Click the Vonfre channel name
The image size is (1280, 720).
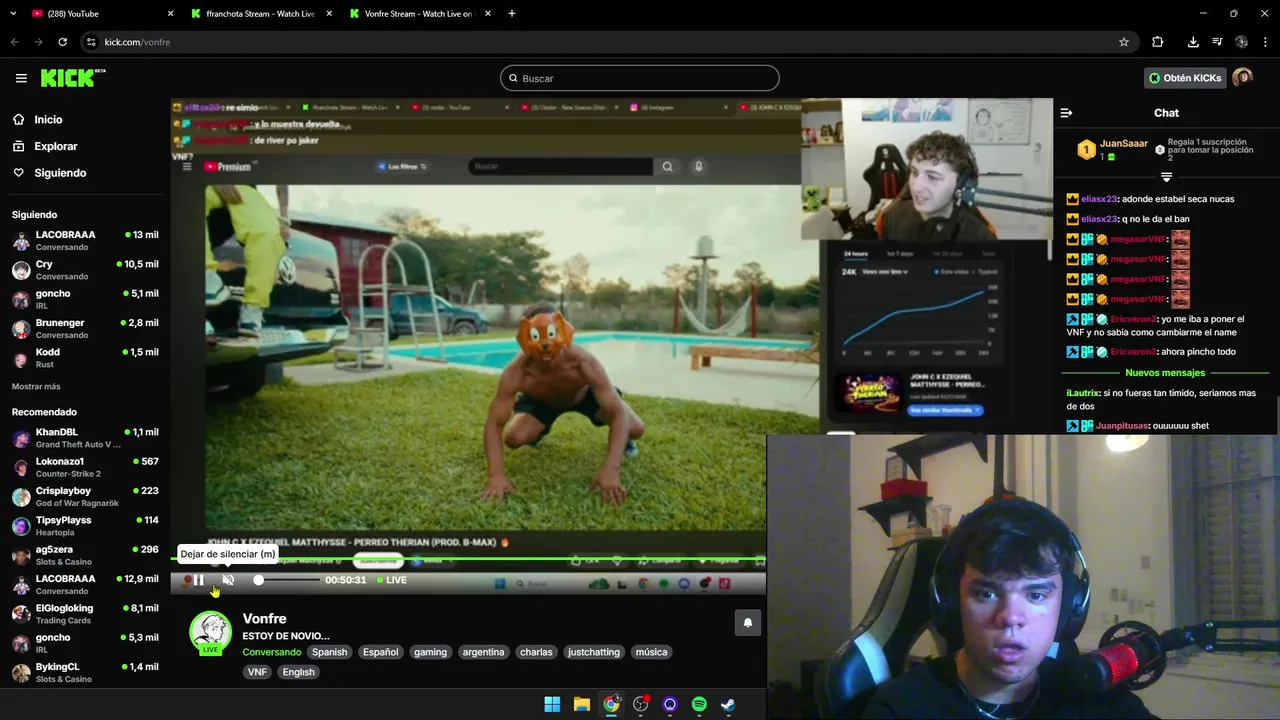tap(264, 619)
